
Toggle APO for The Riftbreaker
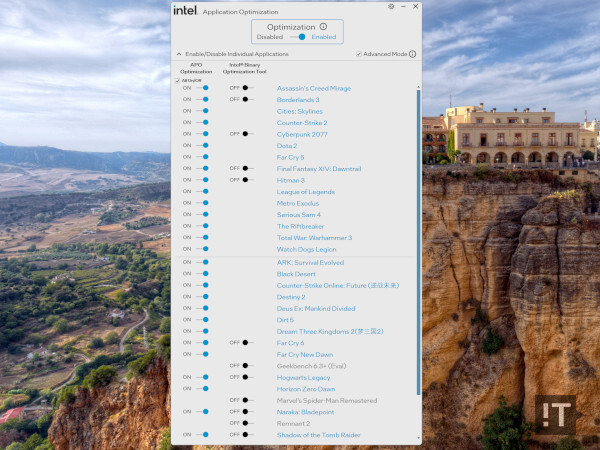[x=202, y=226]
